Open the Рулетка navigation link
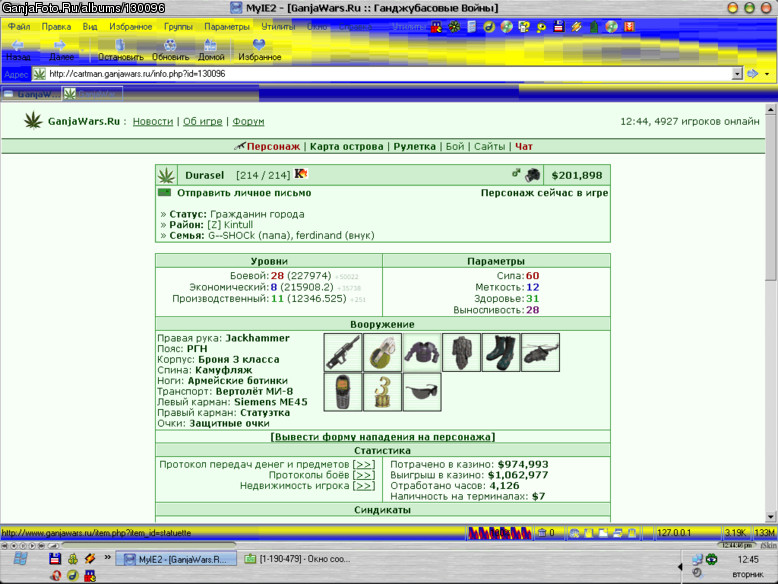778x584 pixels. (414, 146)
